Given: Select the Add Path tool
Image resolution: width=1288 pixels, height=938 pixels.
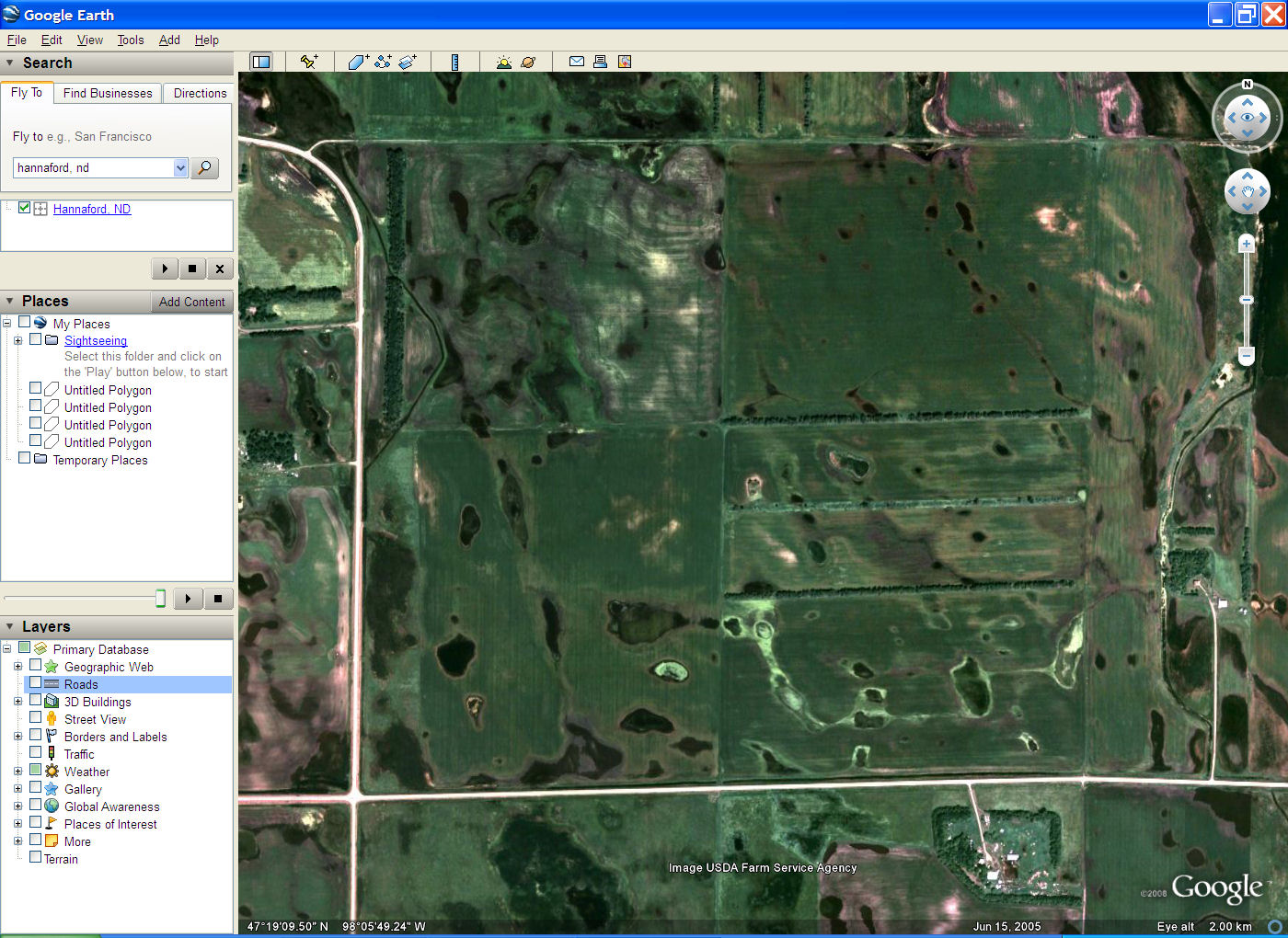Looking at the screenshot, I should (383, 62).
